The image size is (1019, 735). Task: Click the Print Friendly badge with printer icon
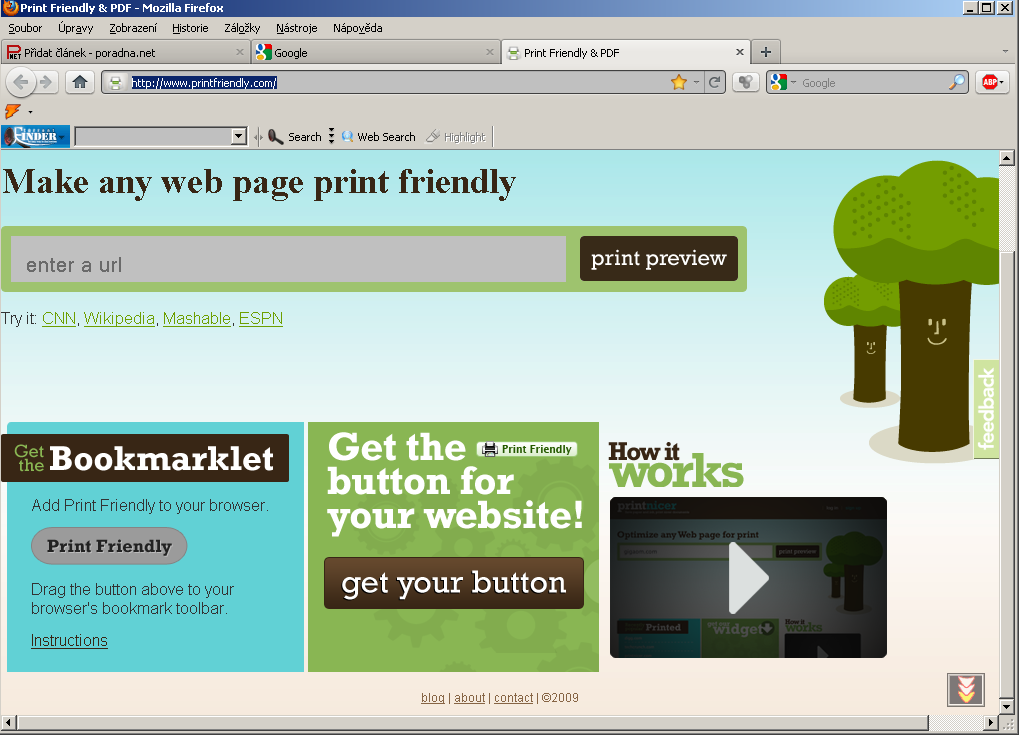(527, 449)
